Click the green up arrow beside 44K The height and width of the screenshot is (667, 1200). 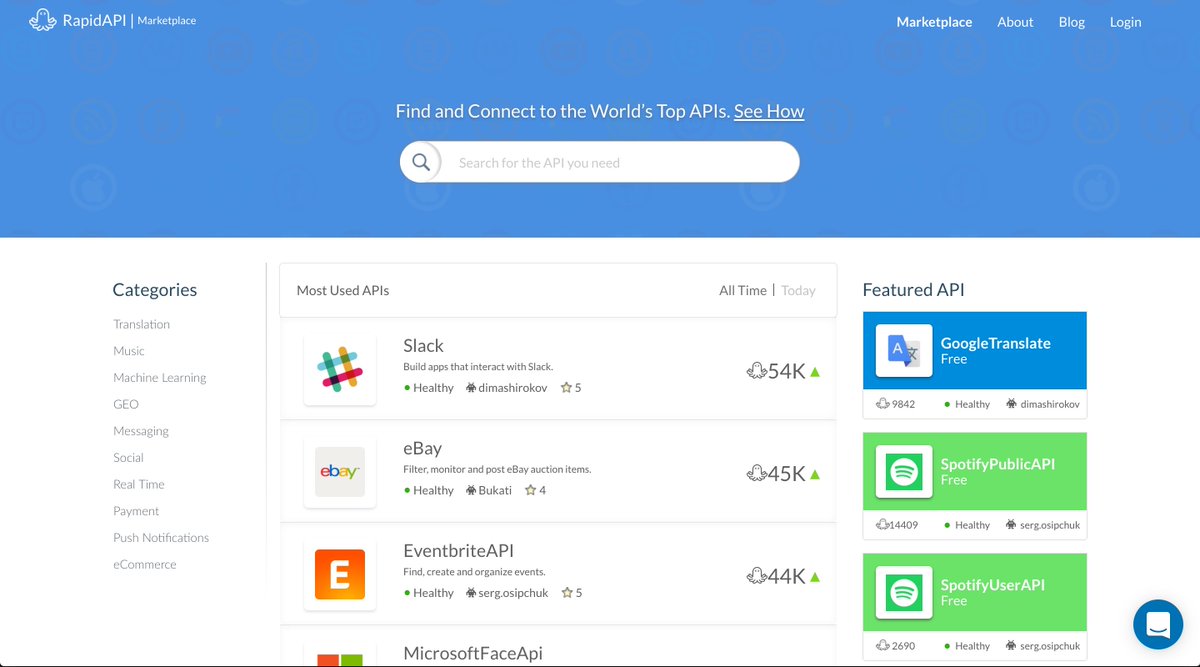[814, 577]
